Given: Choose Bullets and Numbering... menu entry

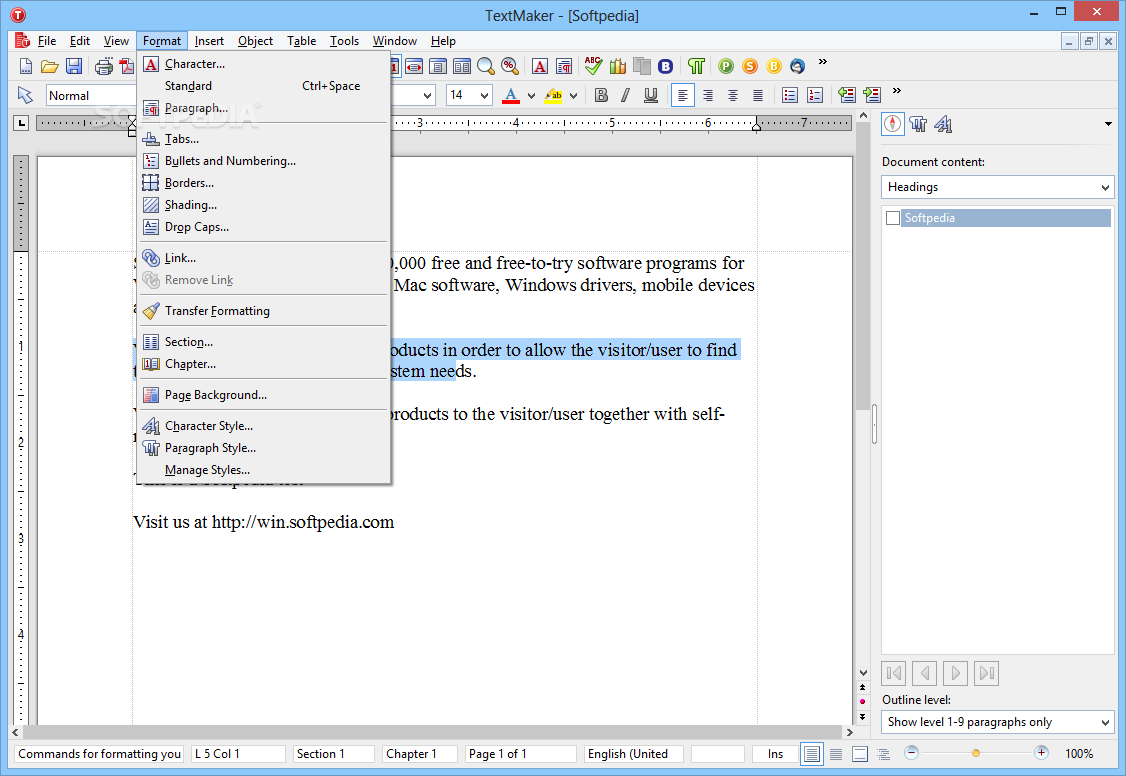Looking at the screenshot, I should click(264, 161).
